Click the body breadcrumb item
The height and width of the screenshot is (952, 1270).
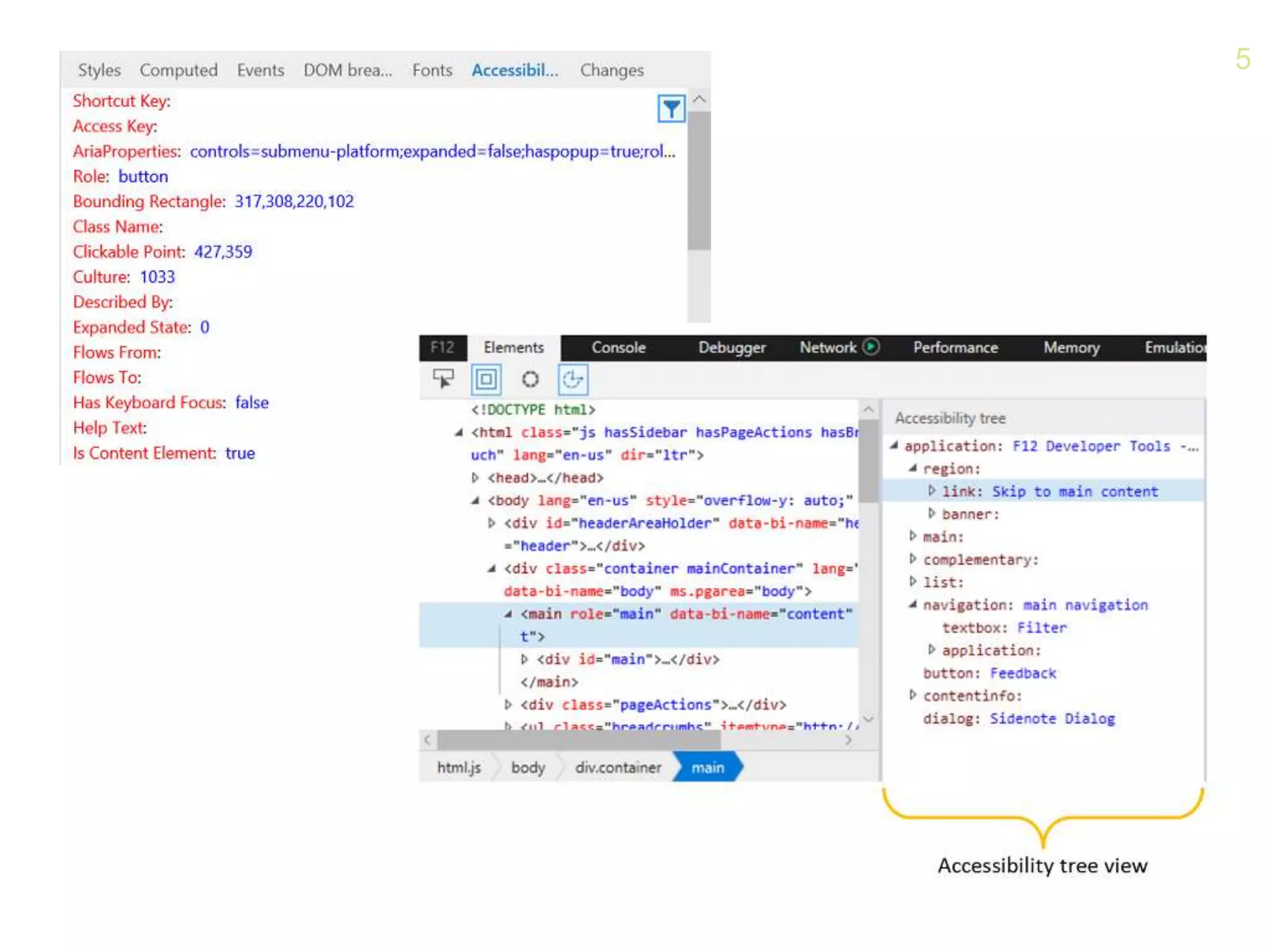click(528, 767)
